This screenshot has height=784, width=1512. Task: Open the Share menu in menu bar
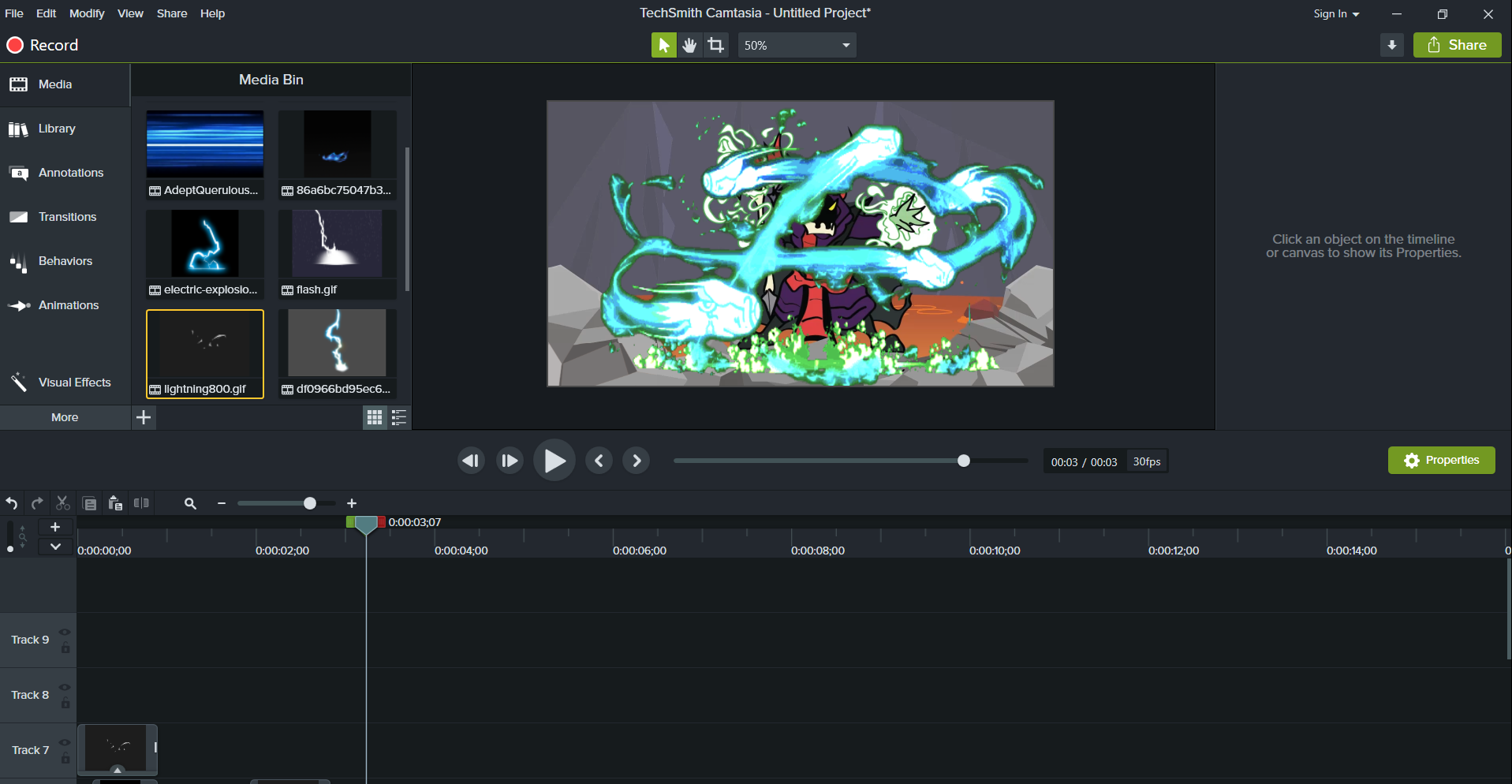click(172, 13)
